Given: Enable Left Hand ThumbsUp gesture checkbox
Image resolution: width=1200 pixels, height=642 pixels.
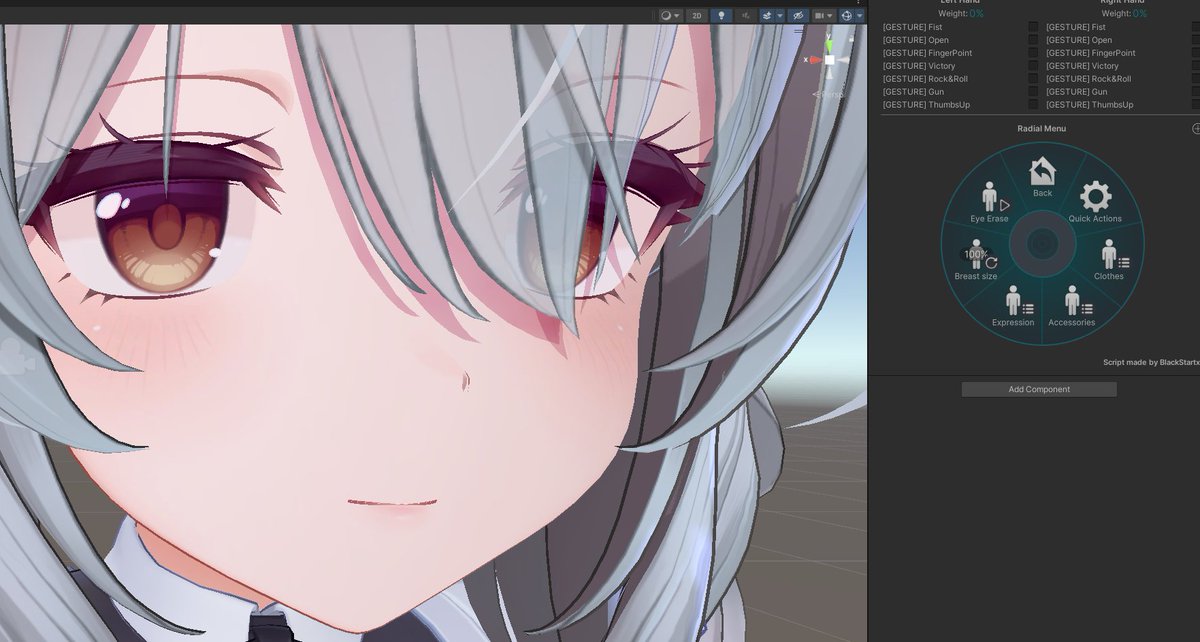Looking at the screenshot, I should 1033,105.
